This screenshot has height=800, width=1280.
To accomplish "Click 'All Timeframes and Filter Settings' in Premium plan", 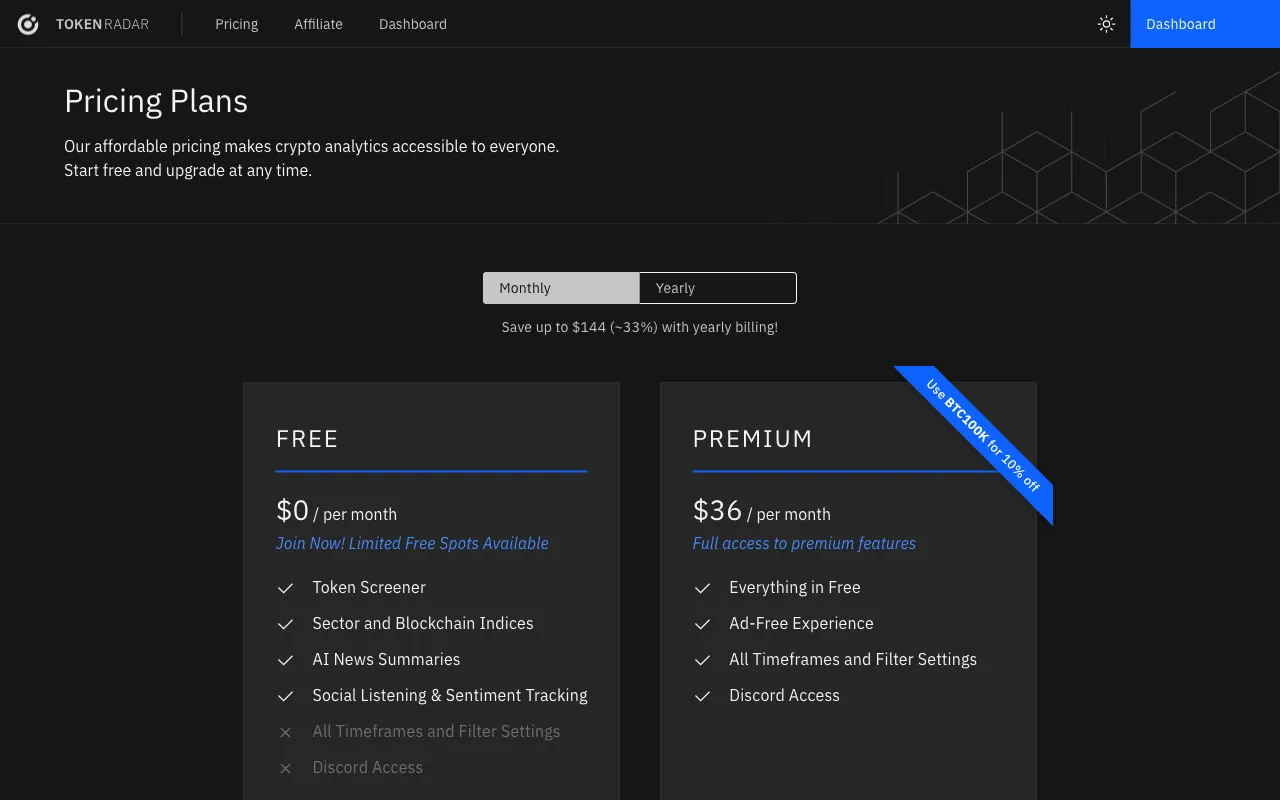I will point(853,659).
